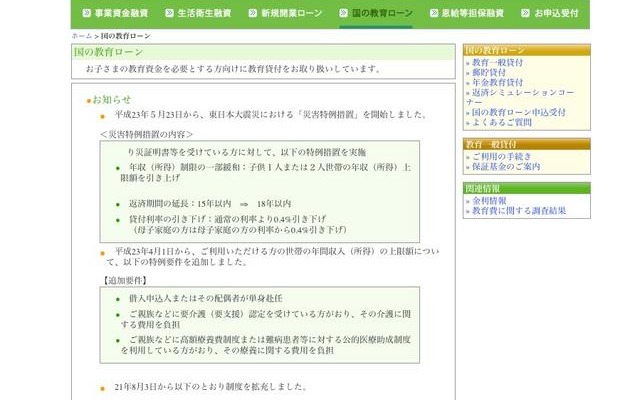This screenshot has height=400, width=640.
Task: Open the 保証基金のご案内 sidebar link
Action: [x=506, y=167]
